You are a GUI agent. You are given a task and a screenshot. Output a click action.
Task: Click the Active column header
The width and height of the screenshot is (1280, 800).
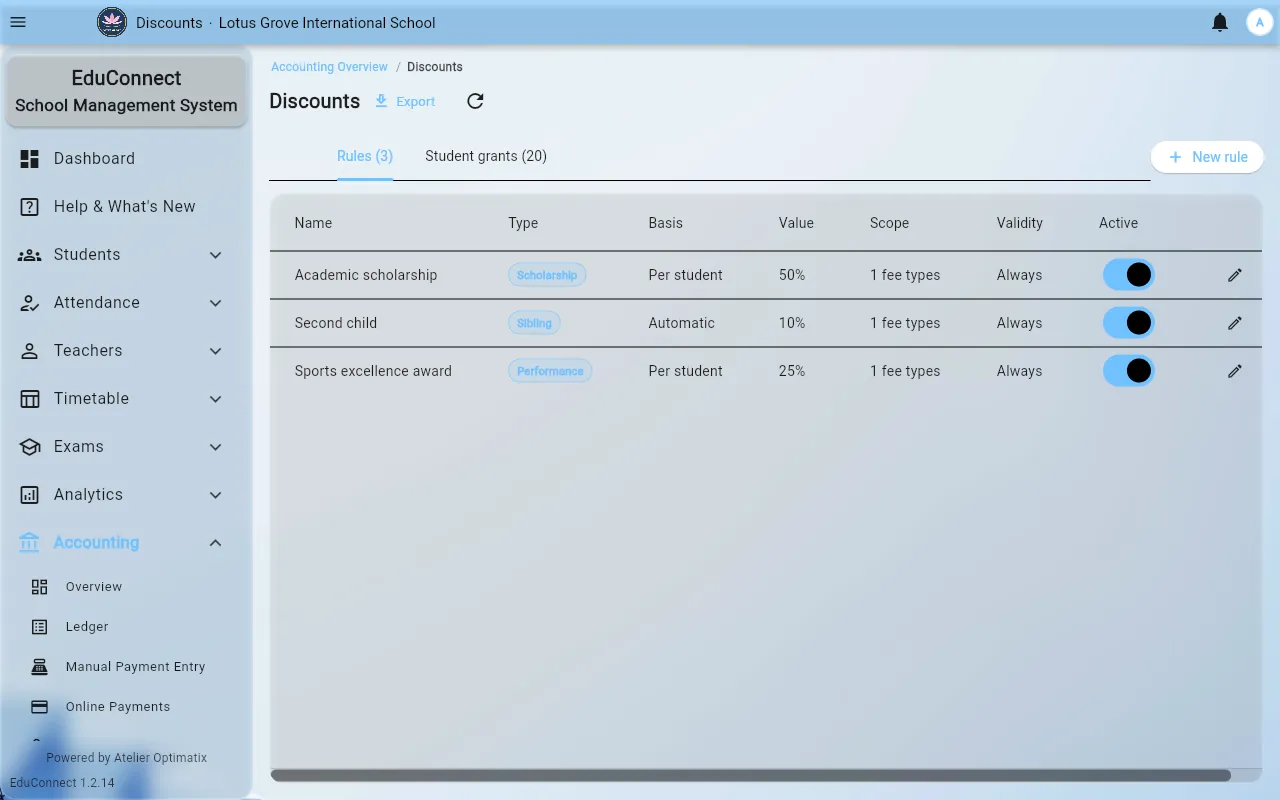(x=1118, y=223)
